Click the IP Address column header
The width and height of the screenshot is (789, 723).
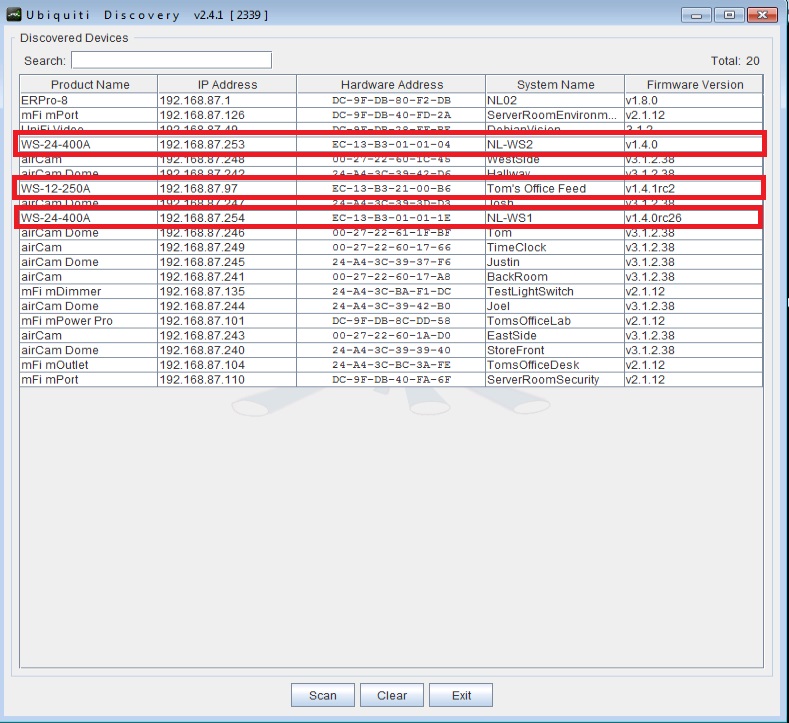227,85
